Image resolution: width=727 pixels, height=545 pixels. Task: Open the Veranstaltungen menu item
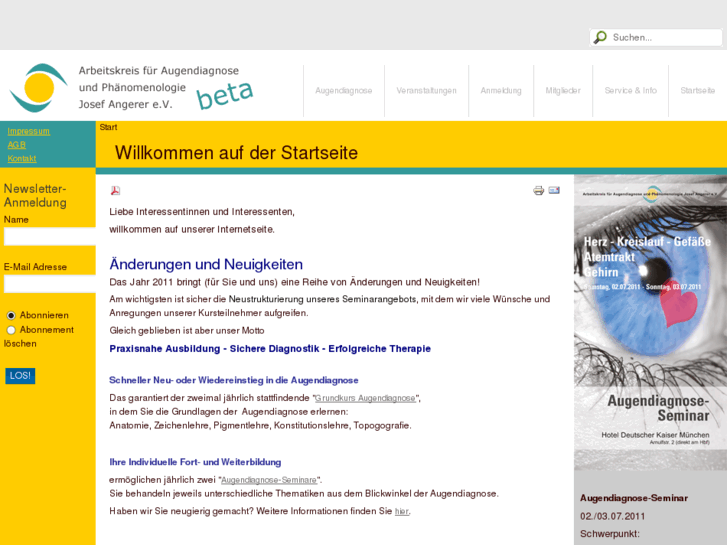pyautogui.click(x=427, y=90)
